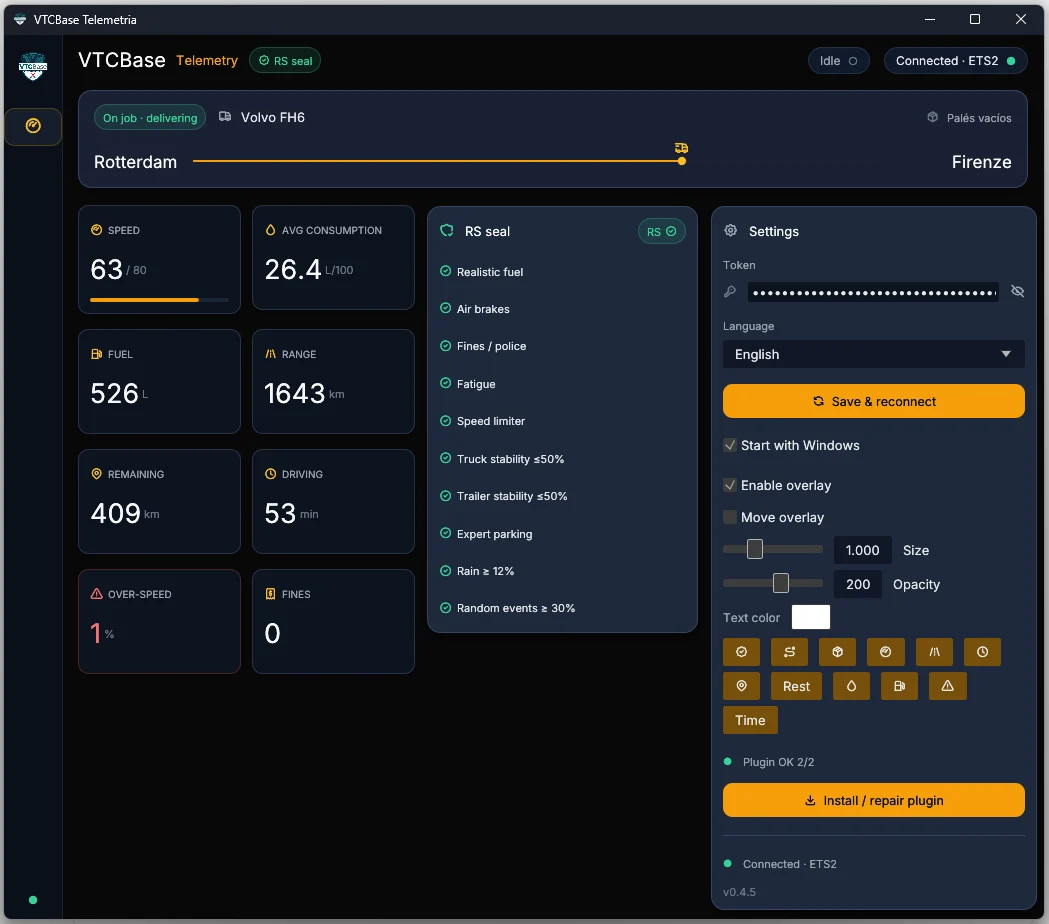Screen dimensions: 1049x924
Task: Click the Token input field
Action: click(873, 292)
